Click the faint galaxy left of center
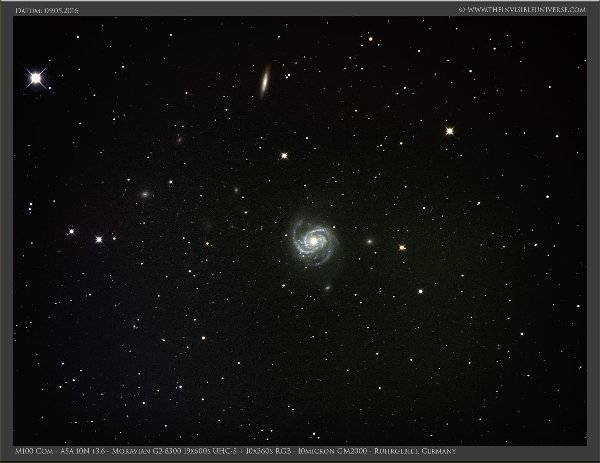 (146, 194)
